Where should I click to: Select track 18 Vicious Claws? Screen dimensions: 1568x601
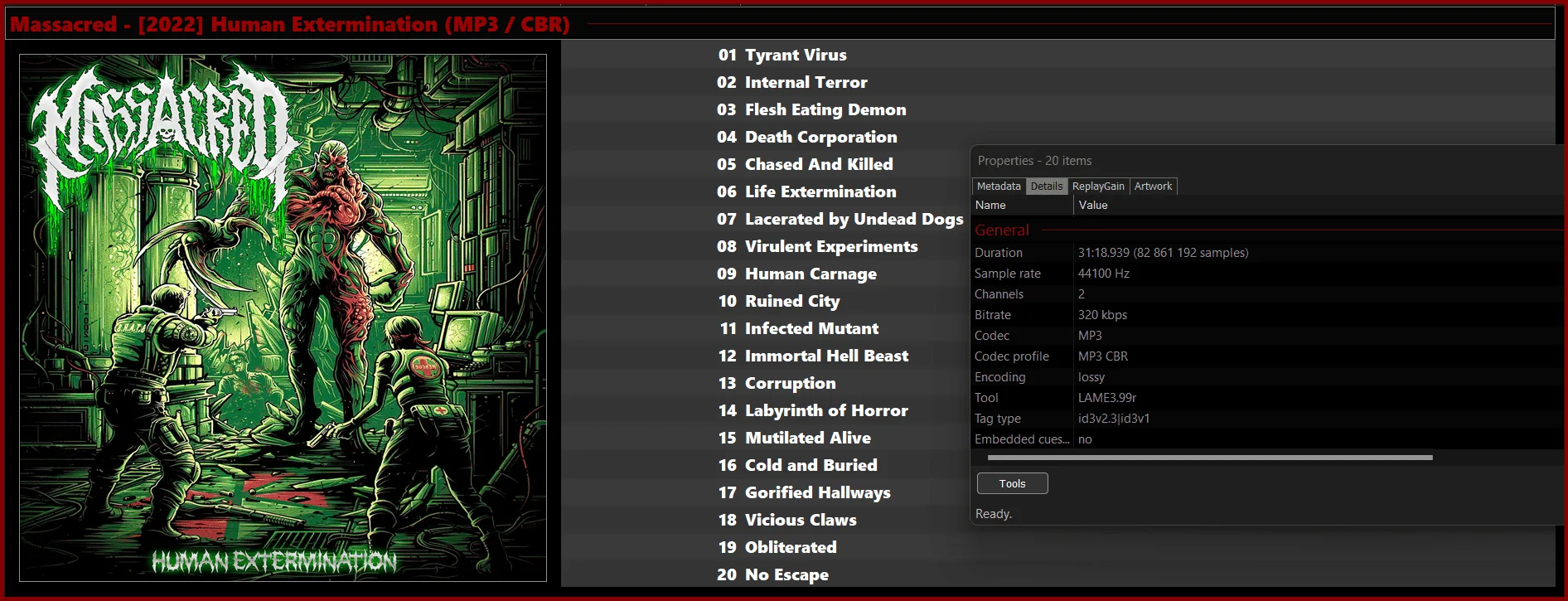point(787,520)
